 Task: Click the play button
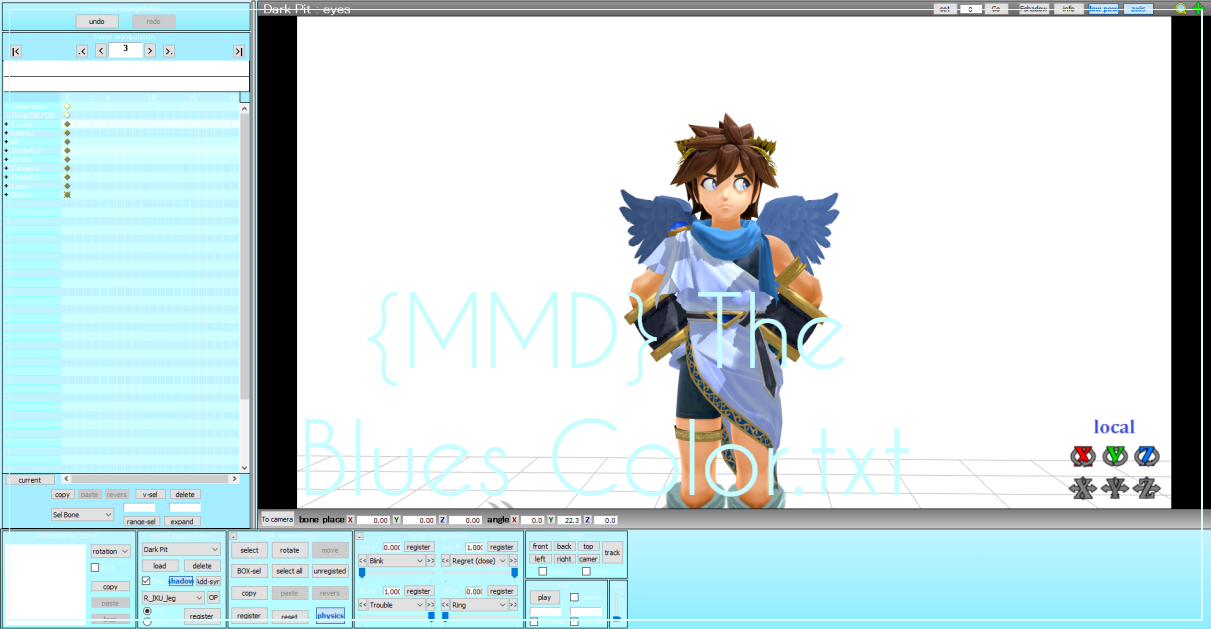pyautogui.click(x=543, y=597)
